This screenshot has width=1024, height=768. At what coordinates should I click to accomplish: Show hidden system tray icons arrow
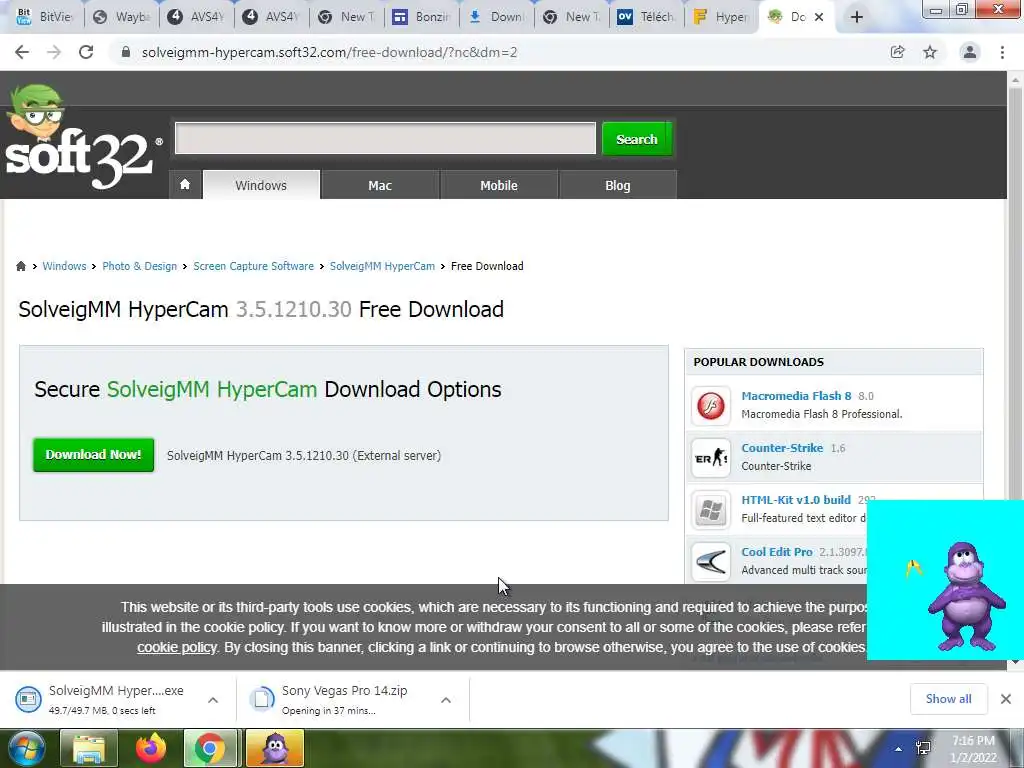coord(899,749)
